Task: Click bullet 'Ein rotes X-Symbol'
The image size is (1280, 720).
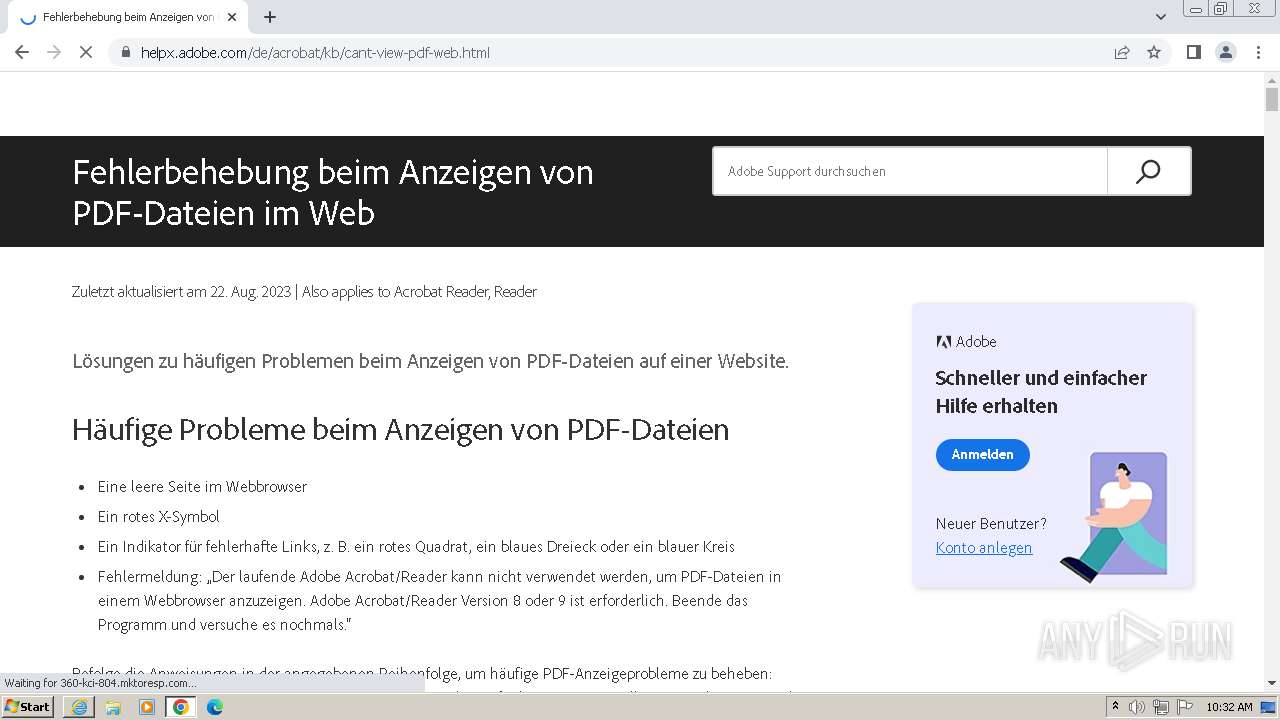Action: (158, 517)
